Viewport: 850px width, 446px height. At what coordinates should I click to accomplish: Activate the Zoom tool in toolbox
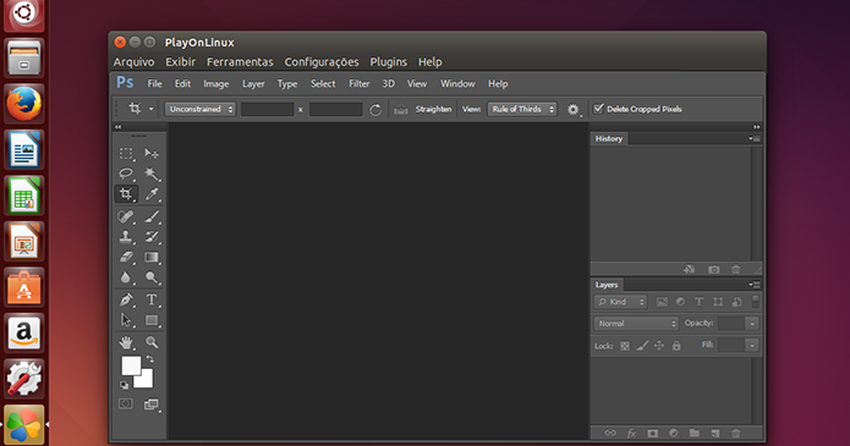click(x=152, y=342)
